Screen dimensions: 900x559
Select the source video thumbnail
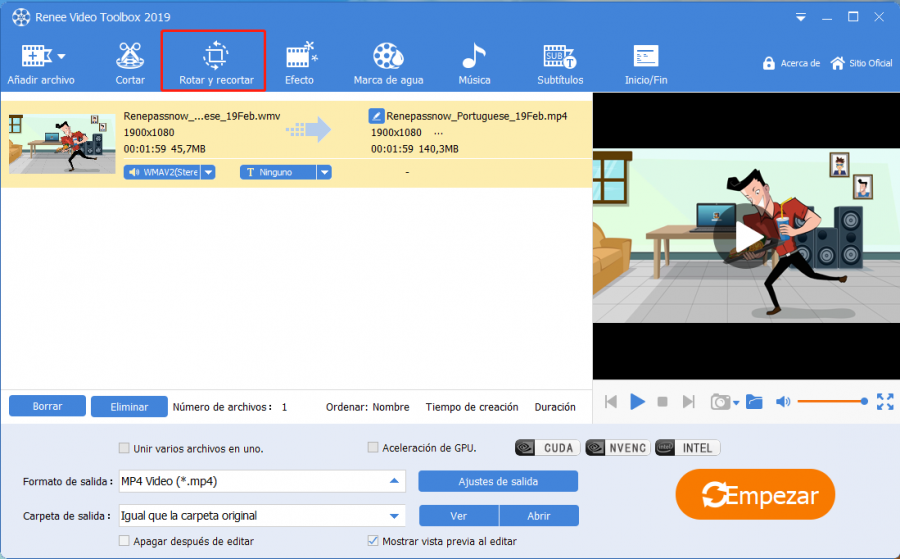pos(62,143)
